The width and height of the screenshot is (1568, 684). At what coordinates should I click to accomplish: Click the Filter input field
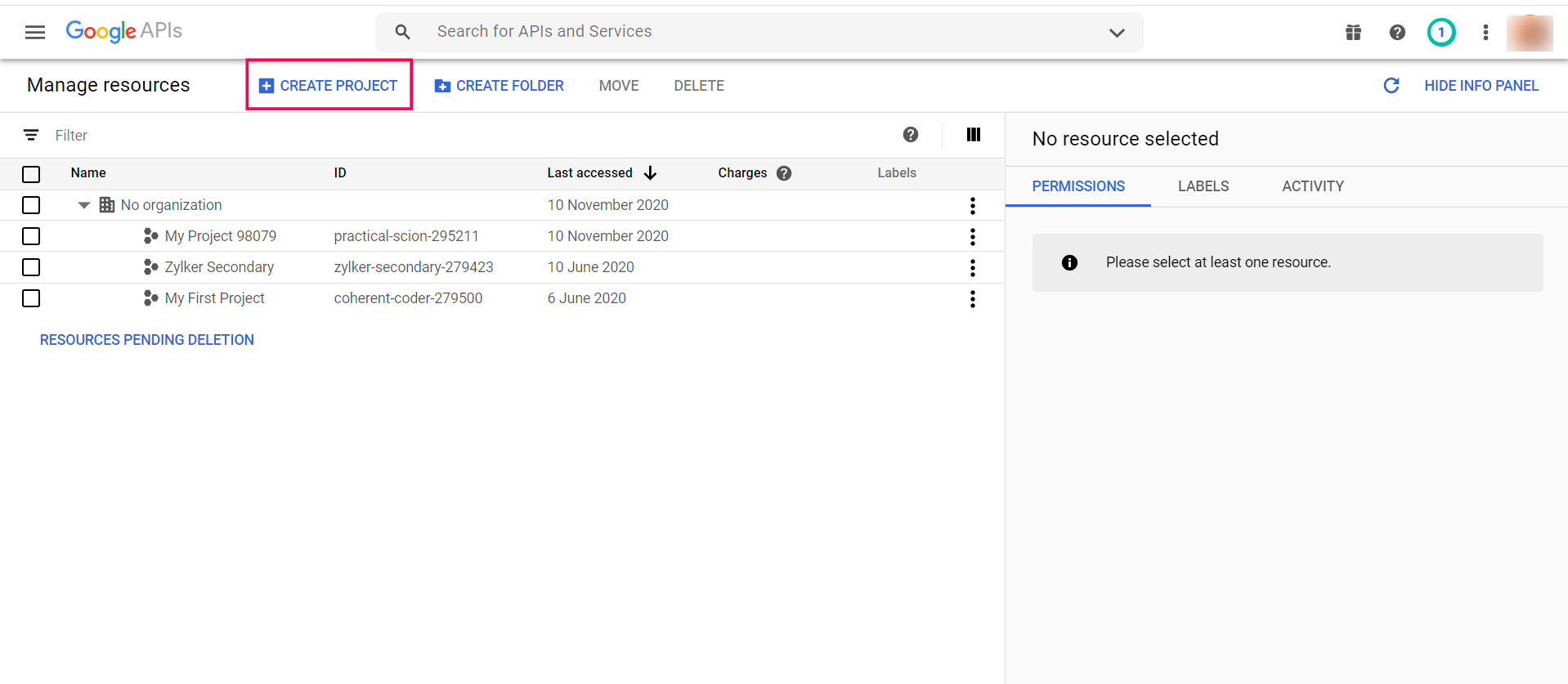[x=327, y=136]
